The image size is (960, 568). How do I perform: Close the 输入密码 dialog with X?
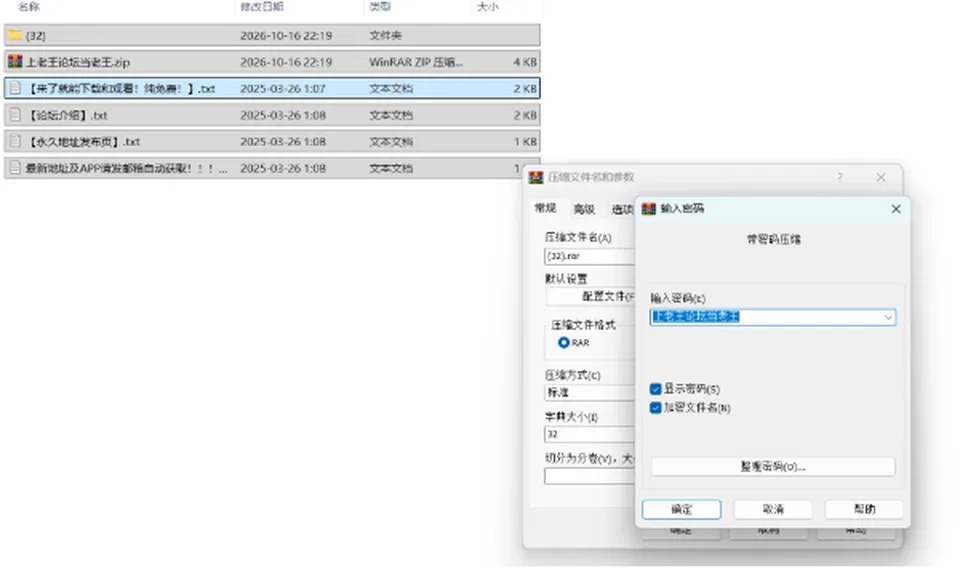896,209
